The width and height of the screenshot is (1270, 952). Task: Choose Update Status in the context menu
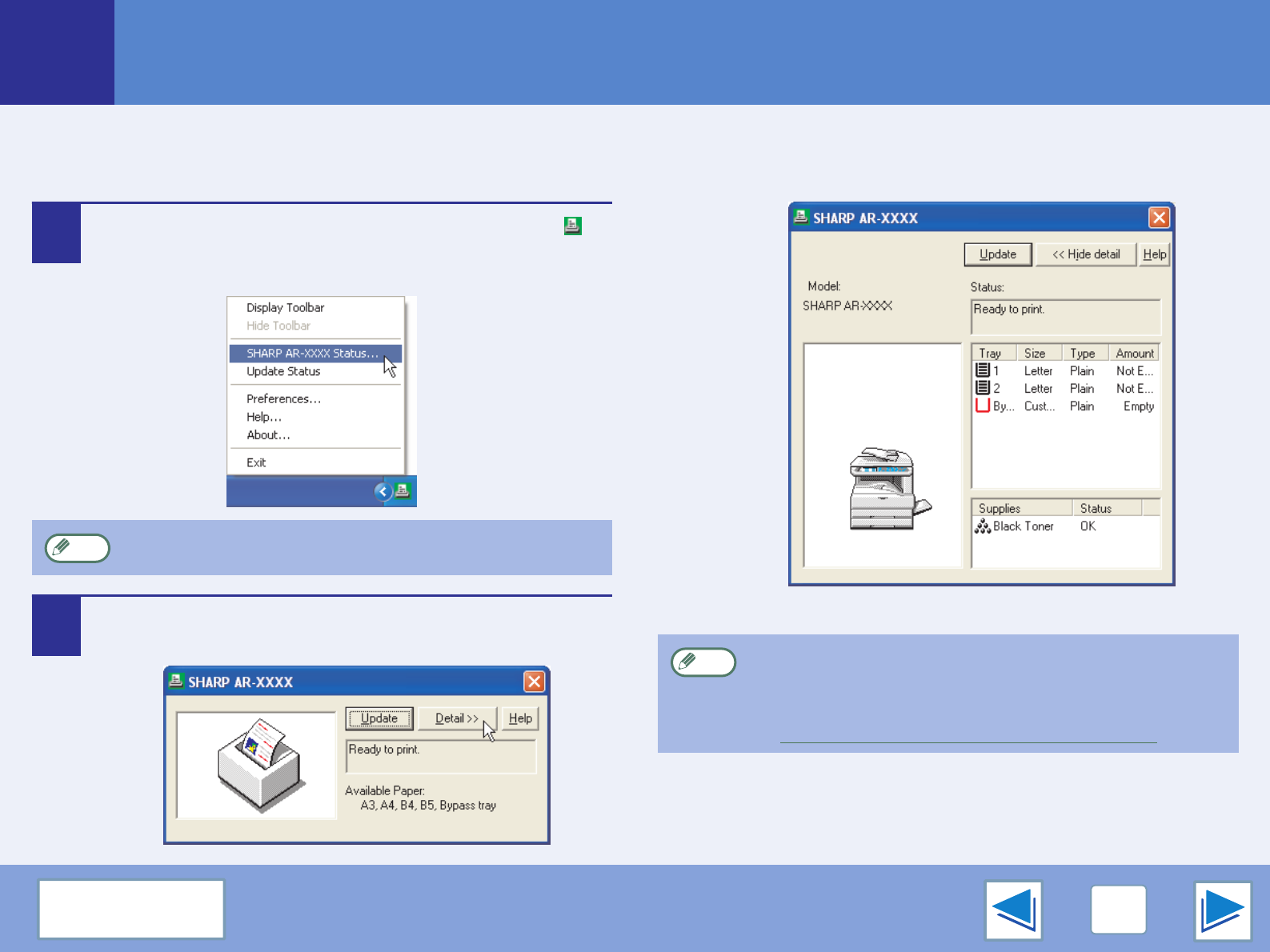tap(283, 371)
